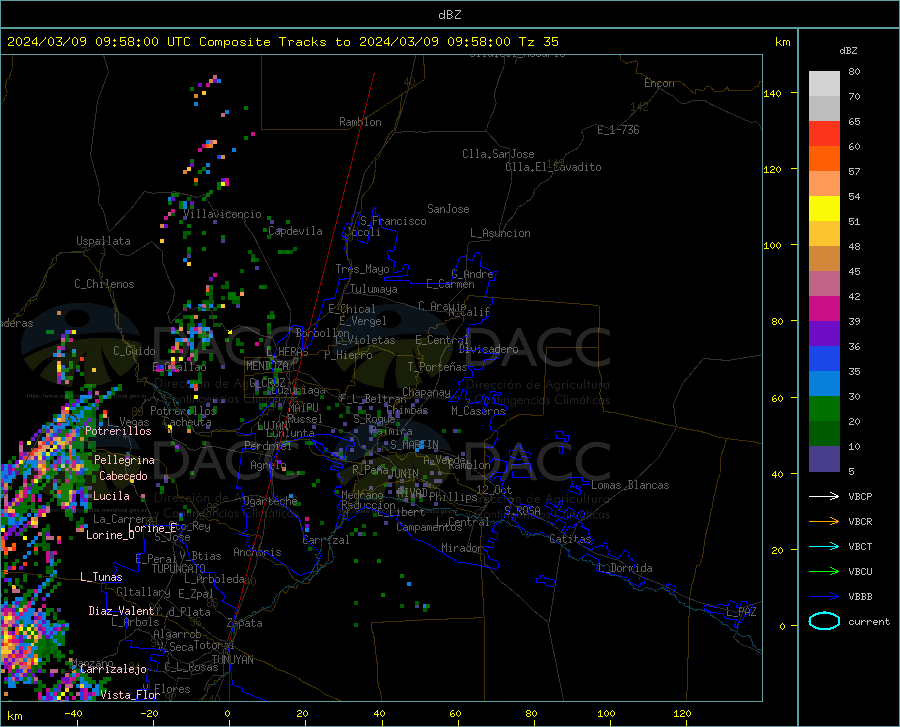Click the orange VBCR arrow symbol

point(824,522)
